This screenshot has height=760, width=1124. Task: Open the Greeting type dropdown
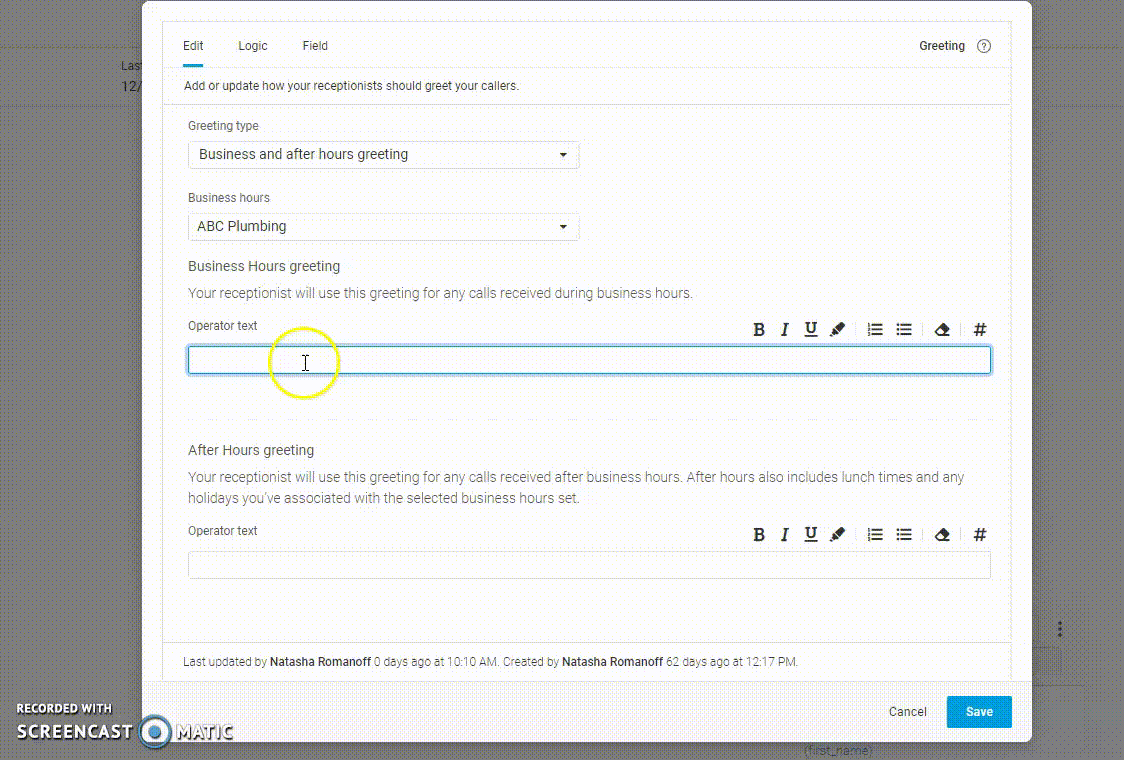pyautogui.click(x=383, y=155)
